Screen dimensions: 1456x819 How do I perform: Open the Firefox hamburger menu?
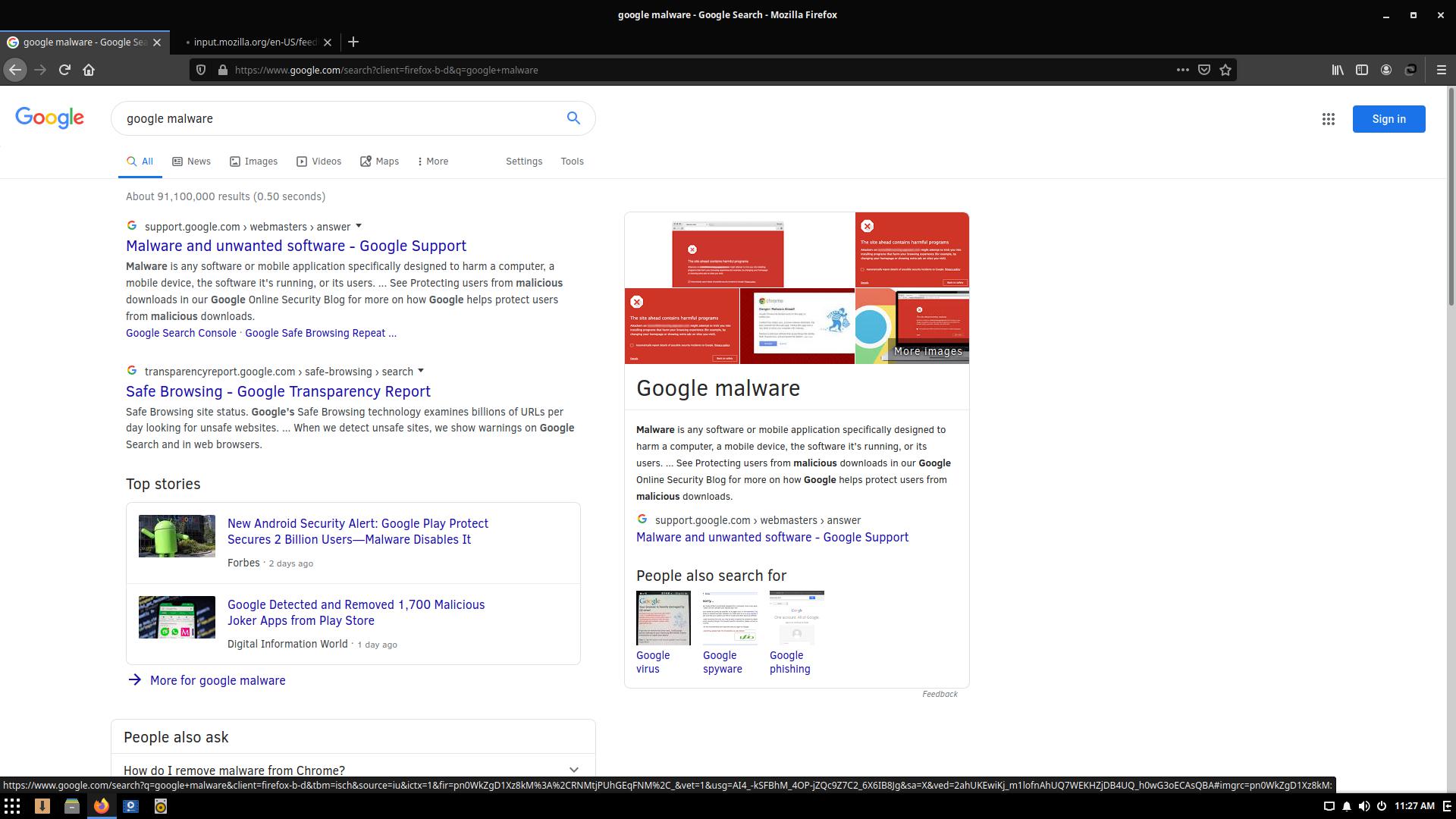(1441, 70)
